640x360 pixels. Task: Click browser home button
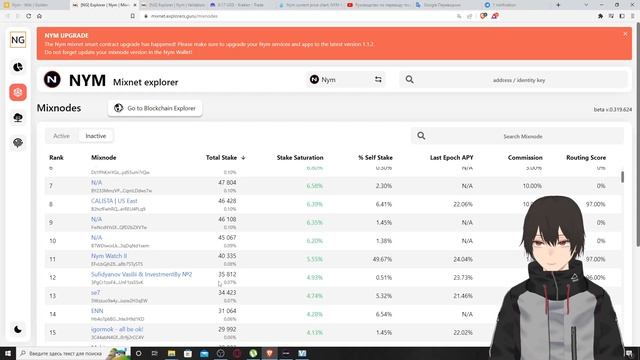pyautogui.click(x=39, y=16)
